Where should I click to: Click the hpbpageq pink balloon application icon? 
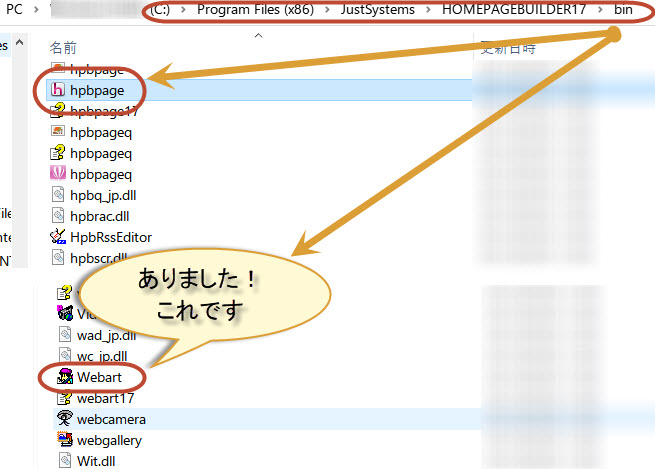tap(58, 173)
